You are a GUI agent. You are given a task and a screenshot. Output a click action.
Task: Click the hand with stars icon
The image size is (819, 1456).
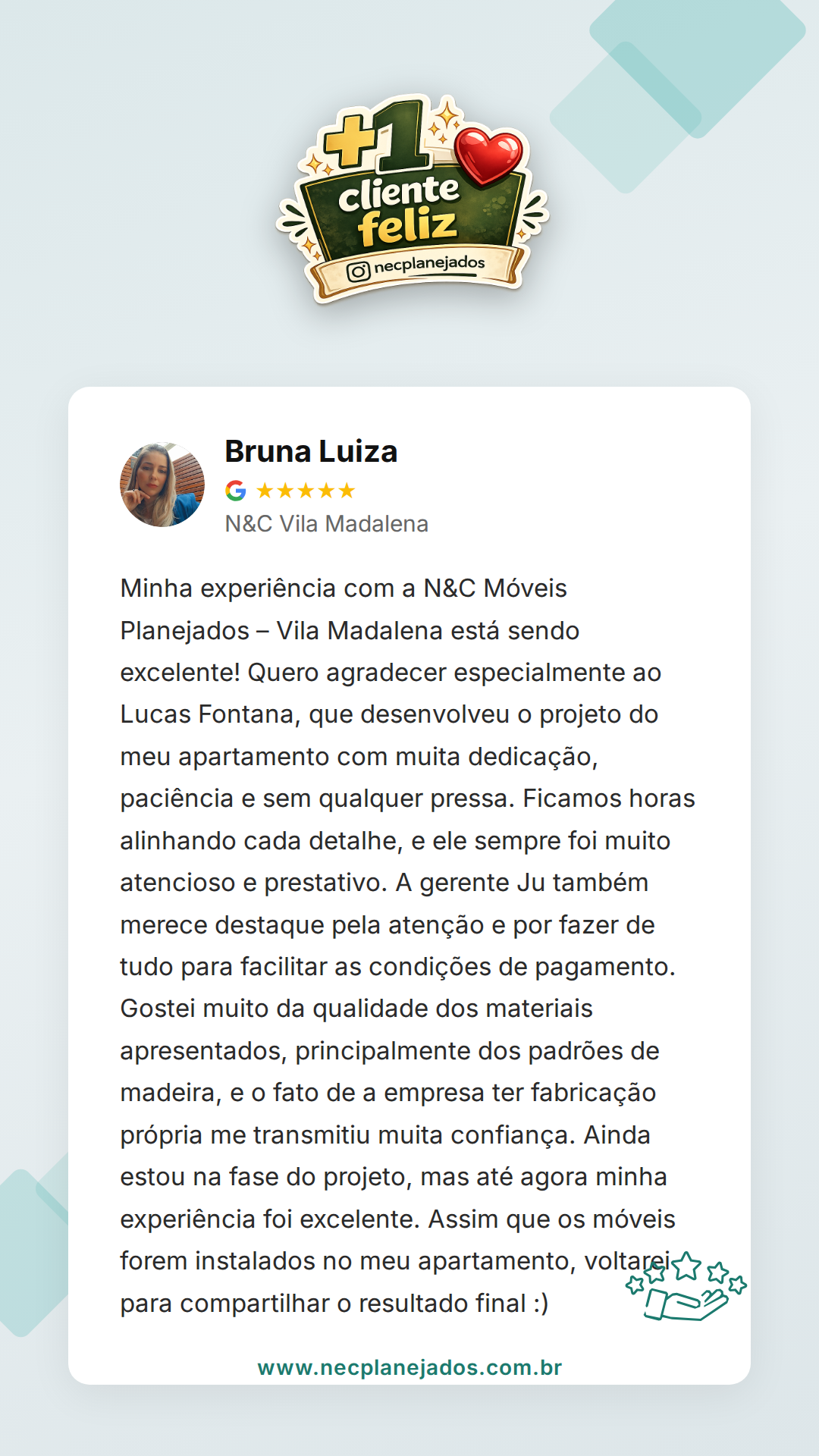[x=686, y=1287]
